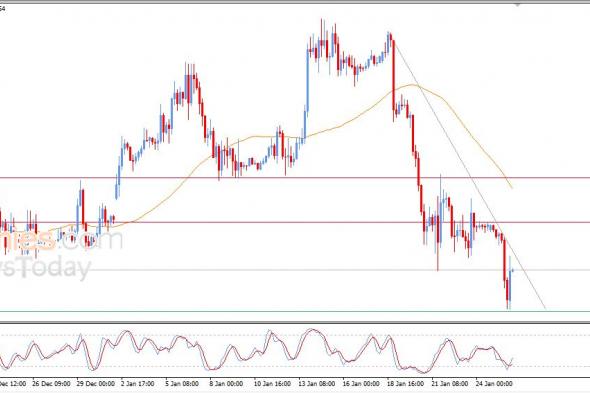The height and width of the screenshot is (393, 590).
Task: Click the "13 Jan 08:00" time axis label
Action: pos(317,384)
